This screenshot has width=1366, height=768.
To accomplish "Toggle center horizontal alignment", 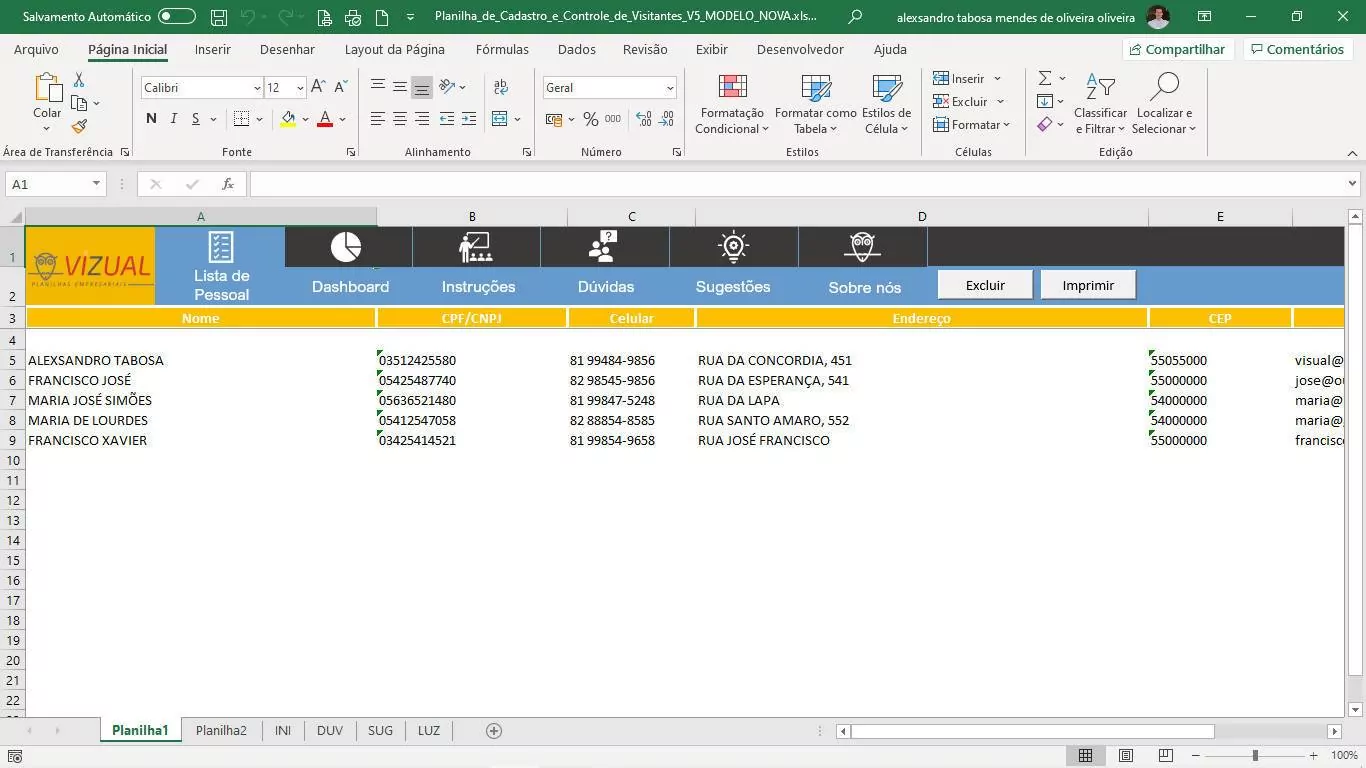I will [399, 119].
